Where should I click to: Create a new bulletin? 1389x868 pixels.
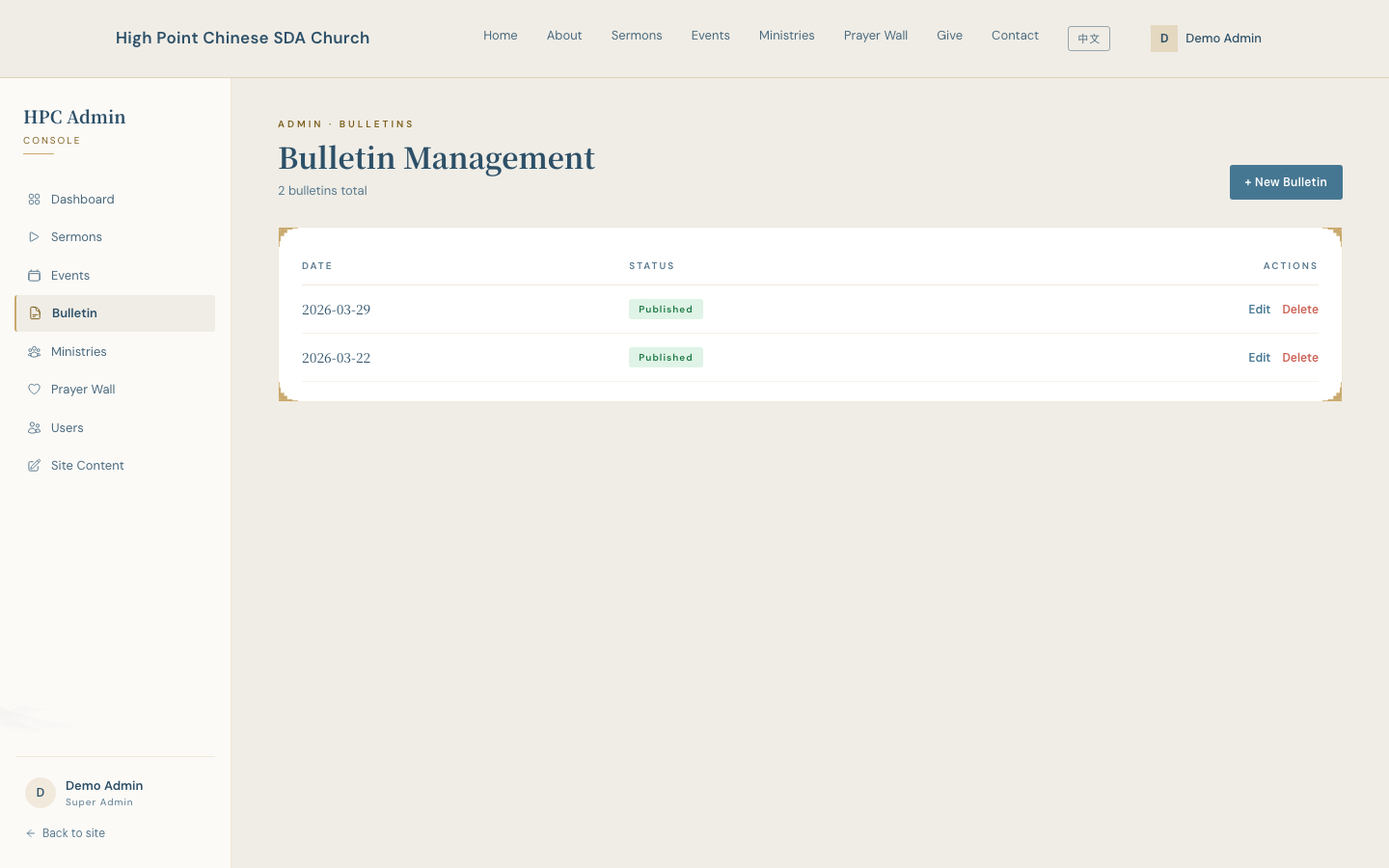pos(1286,182)
